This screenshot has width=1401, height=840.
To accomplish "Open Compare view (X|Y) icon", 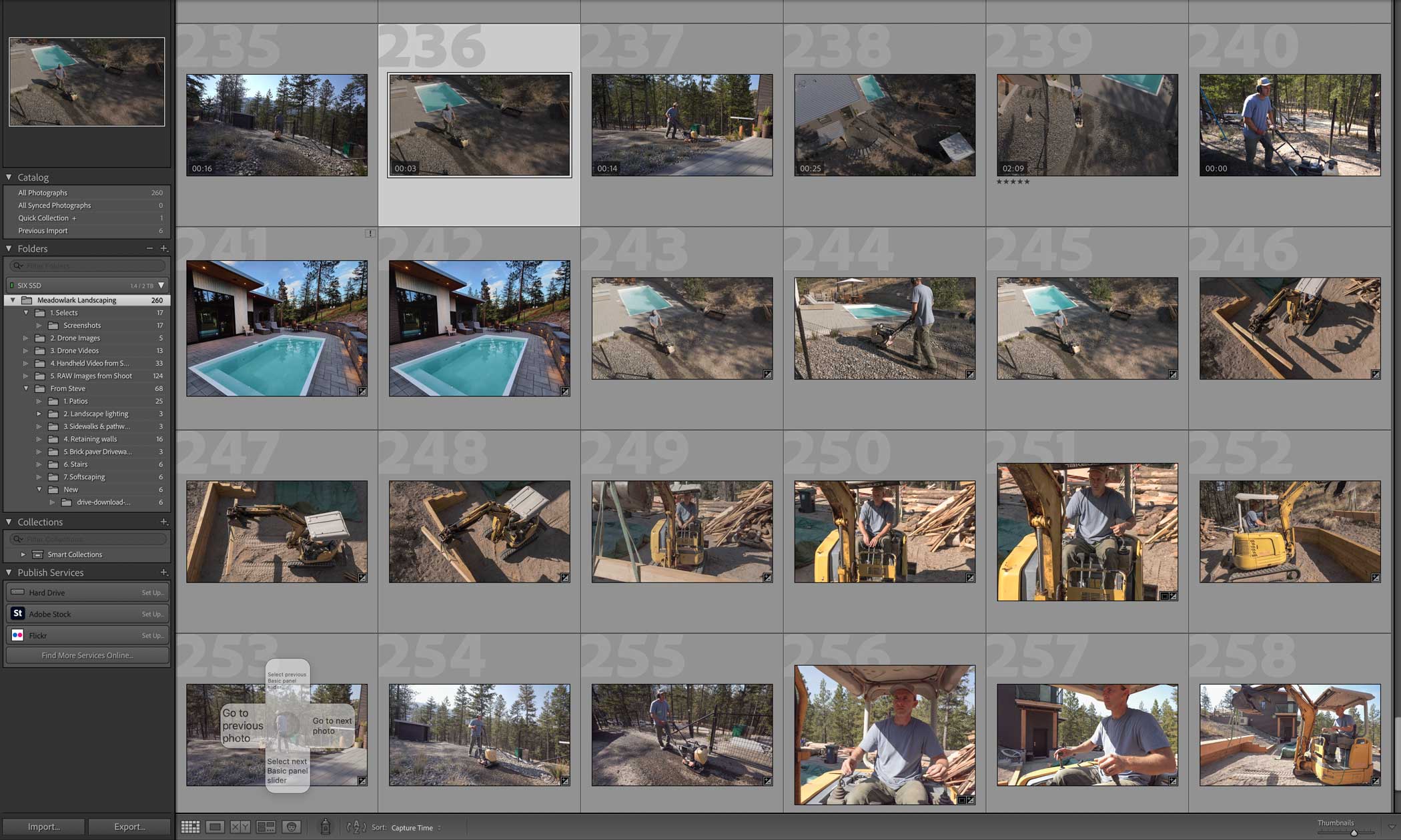I will pos(240,827).
